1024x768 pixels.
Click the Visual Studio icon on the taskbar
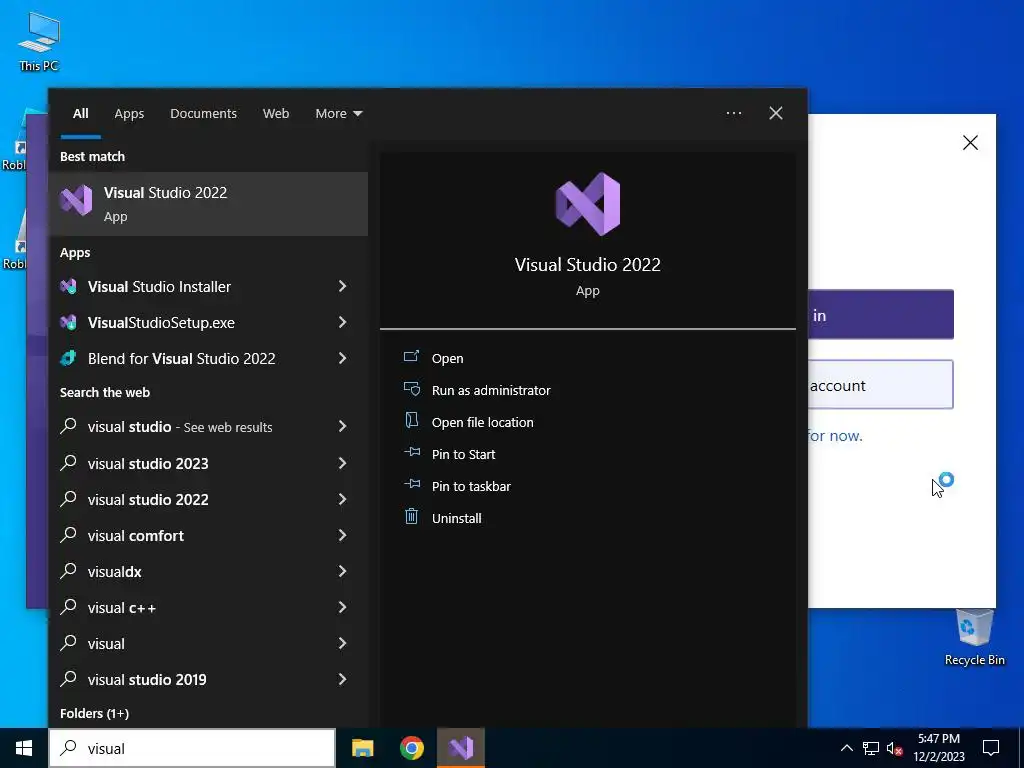pyautogui.click(x=461, y=748)
